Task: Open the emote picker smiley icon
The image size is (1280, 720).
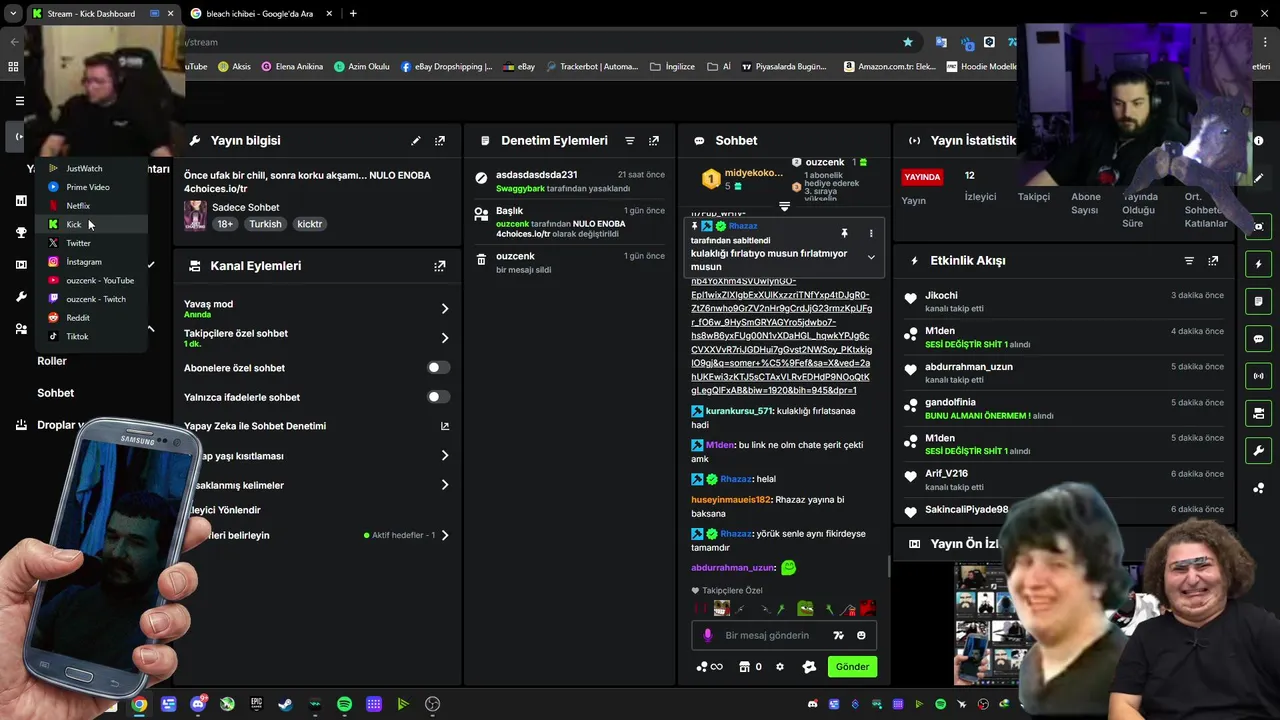Action: tap(861, 635)
